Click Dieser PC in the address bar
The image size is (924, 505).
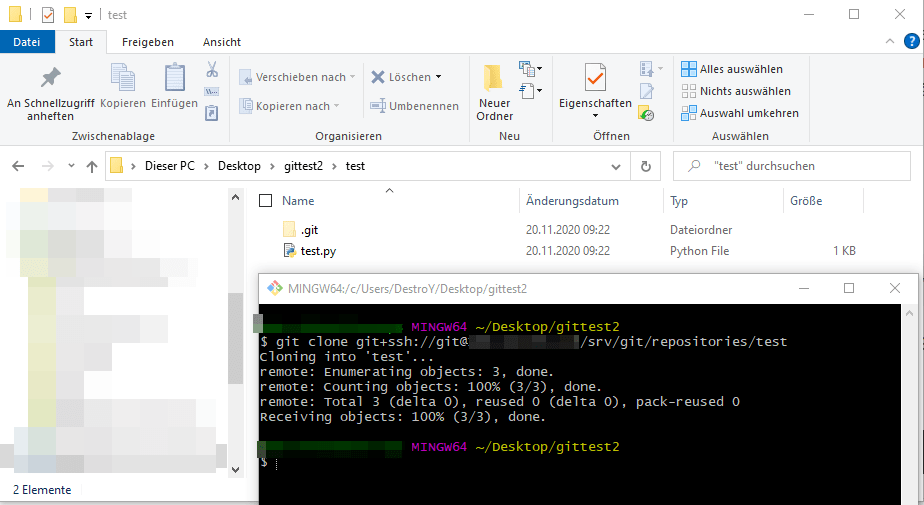[170, 166]
